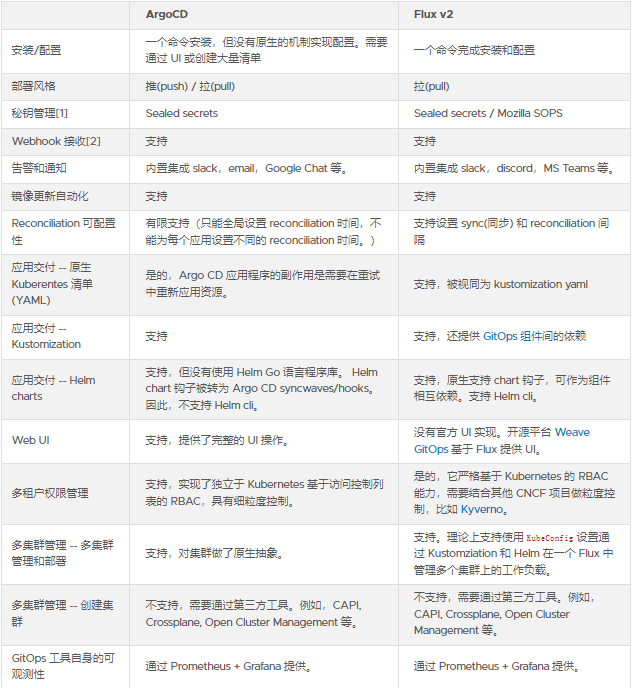Select the '安装/配置' row label

36,50
